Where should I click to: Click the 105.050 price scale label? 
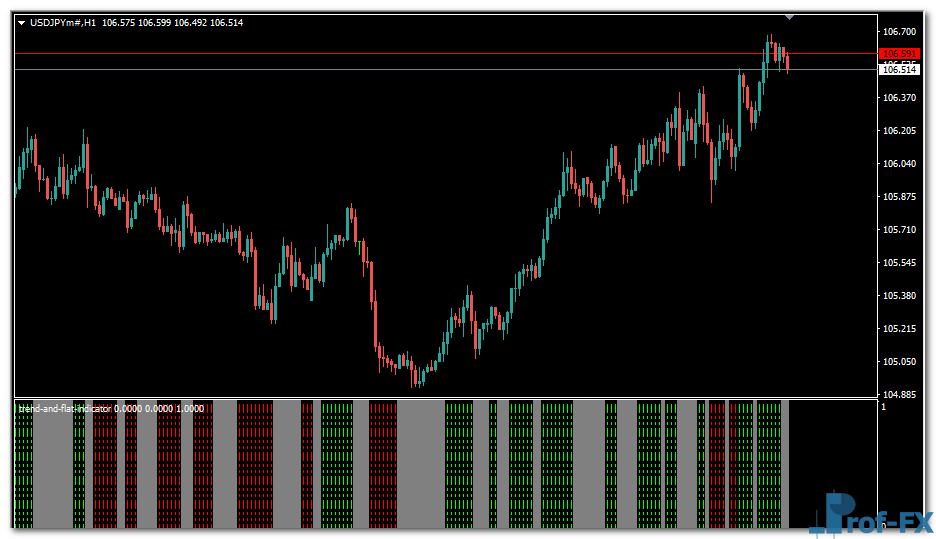click(x=900, y=362)
